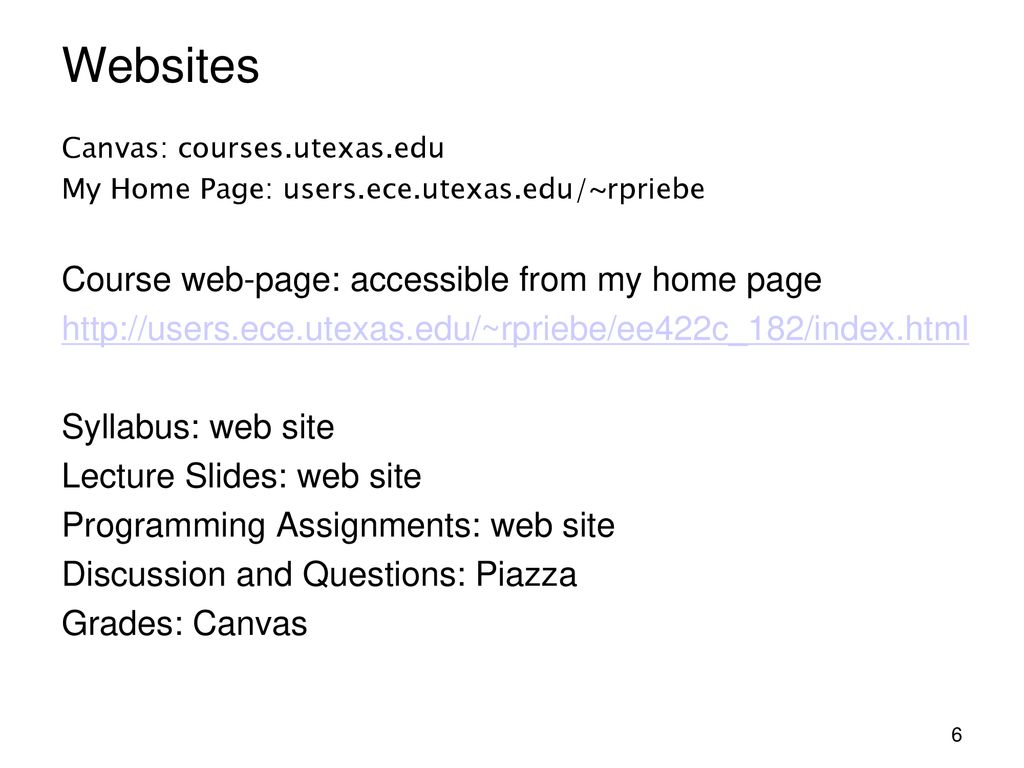Click the Websites slide title

pos(161,65)
